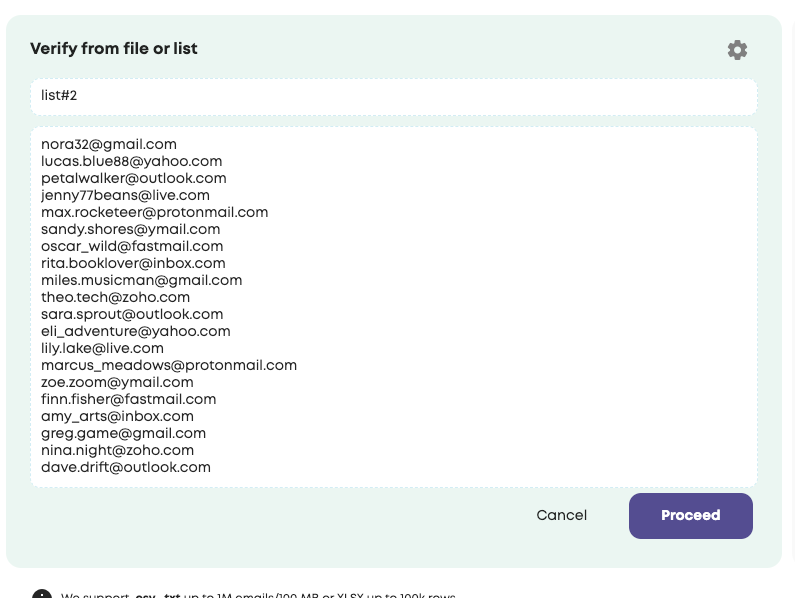The height and width of the screenshot is (598, 795).
Task: Place cursor on lucas.blue88@yahoo.com
Action: 131,162
